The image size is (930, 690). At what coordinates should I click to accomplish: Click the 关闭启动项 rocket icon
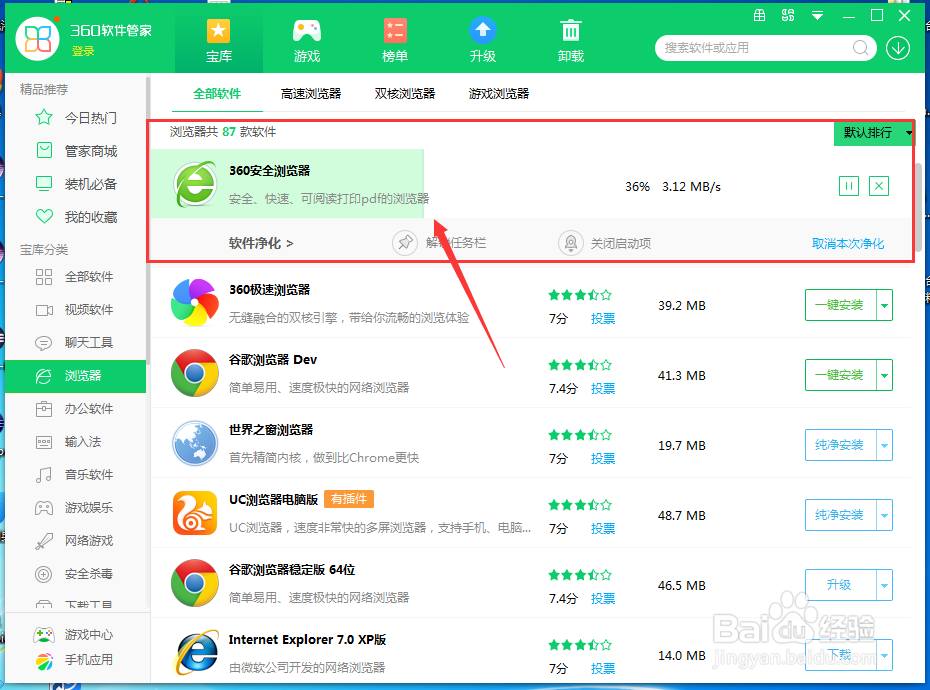pyautogui.click(x=571, y=243)
